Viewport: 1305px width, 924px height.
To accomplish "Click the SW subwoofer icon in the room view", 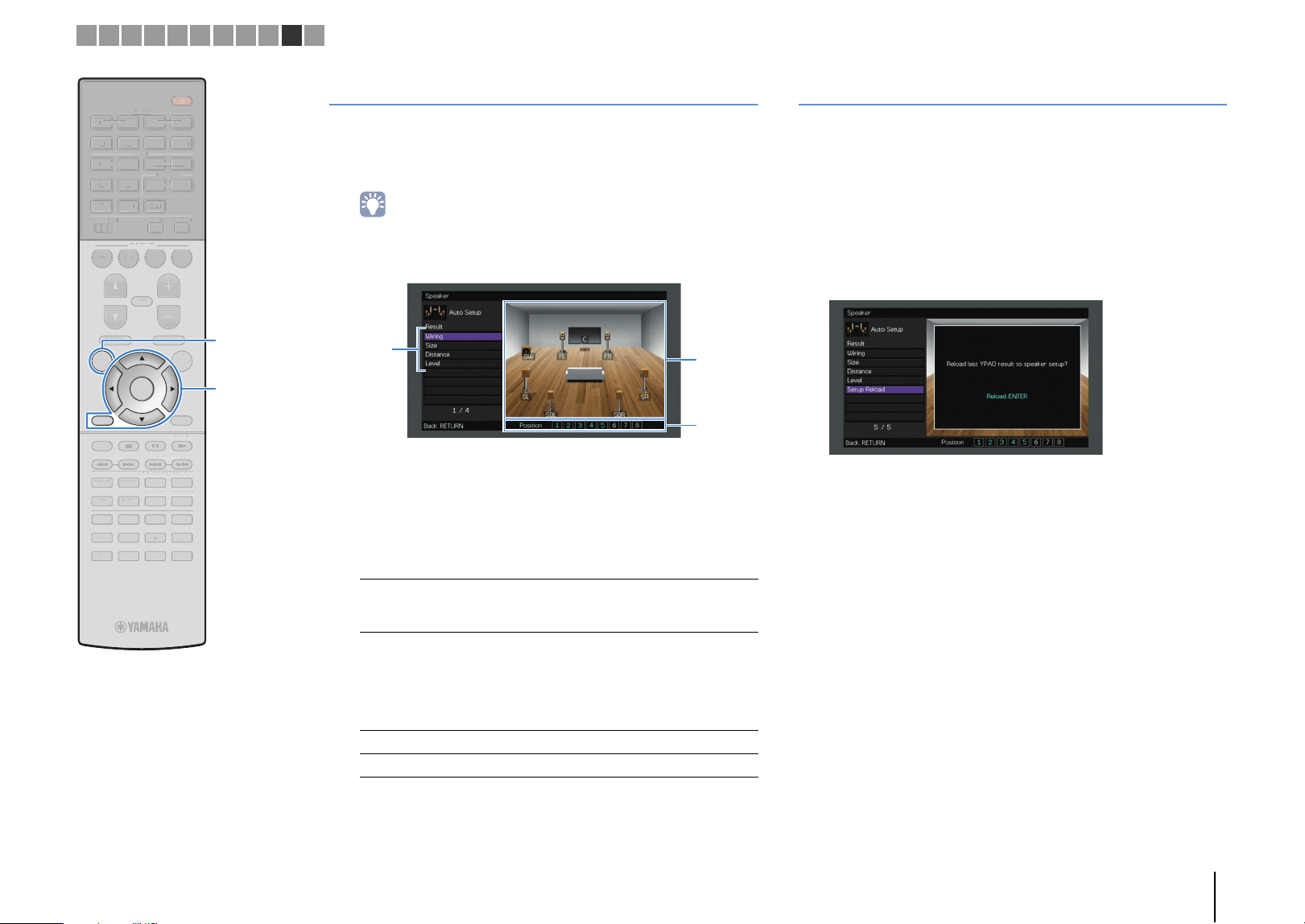I will (528, 354).
